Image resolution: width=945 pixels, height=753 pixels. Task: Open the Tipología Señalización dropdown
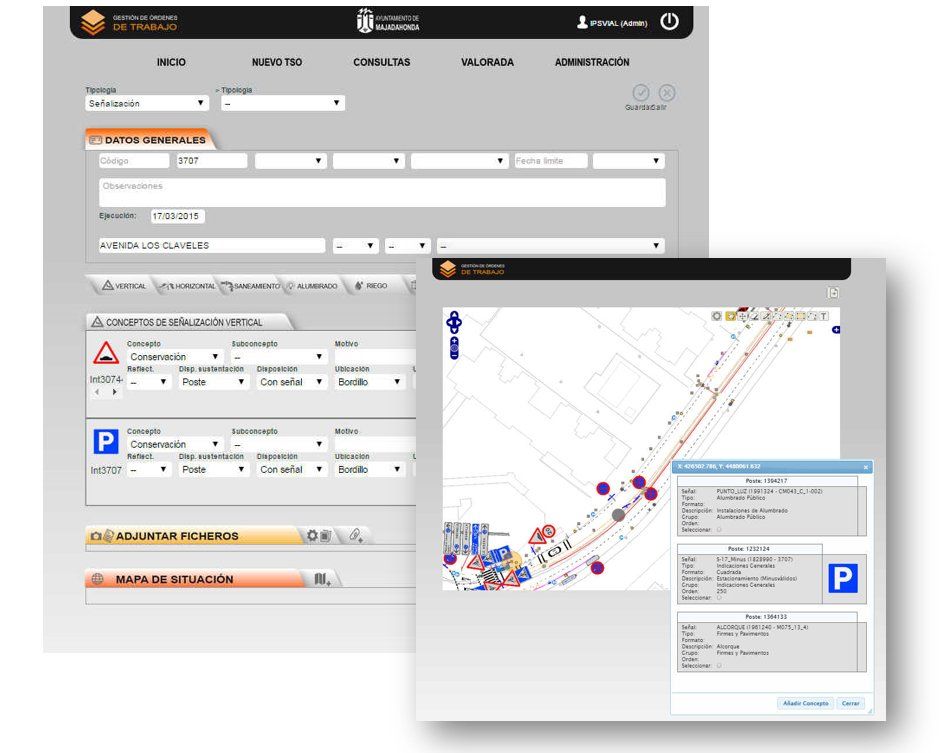point(147,103)
